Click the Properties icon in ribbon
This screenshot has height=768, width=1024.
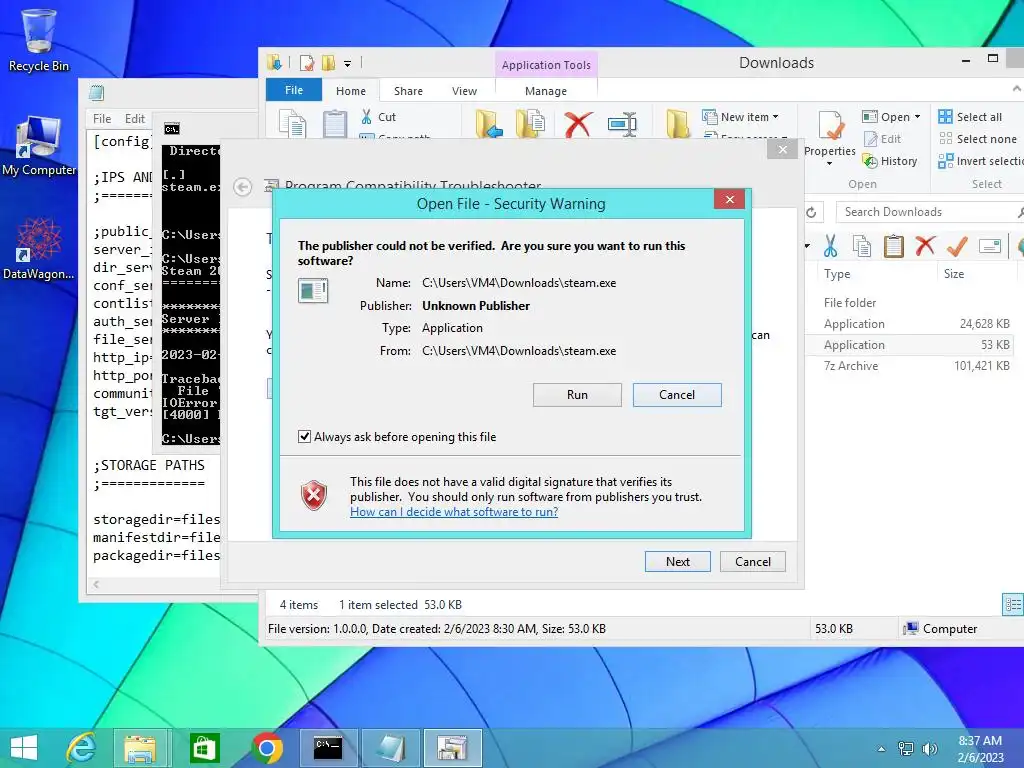831,125
